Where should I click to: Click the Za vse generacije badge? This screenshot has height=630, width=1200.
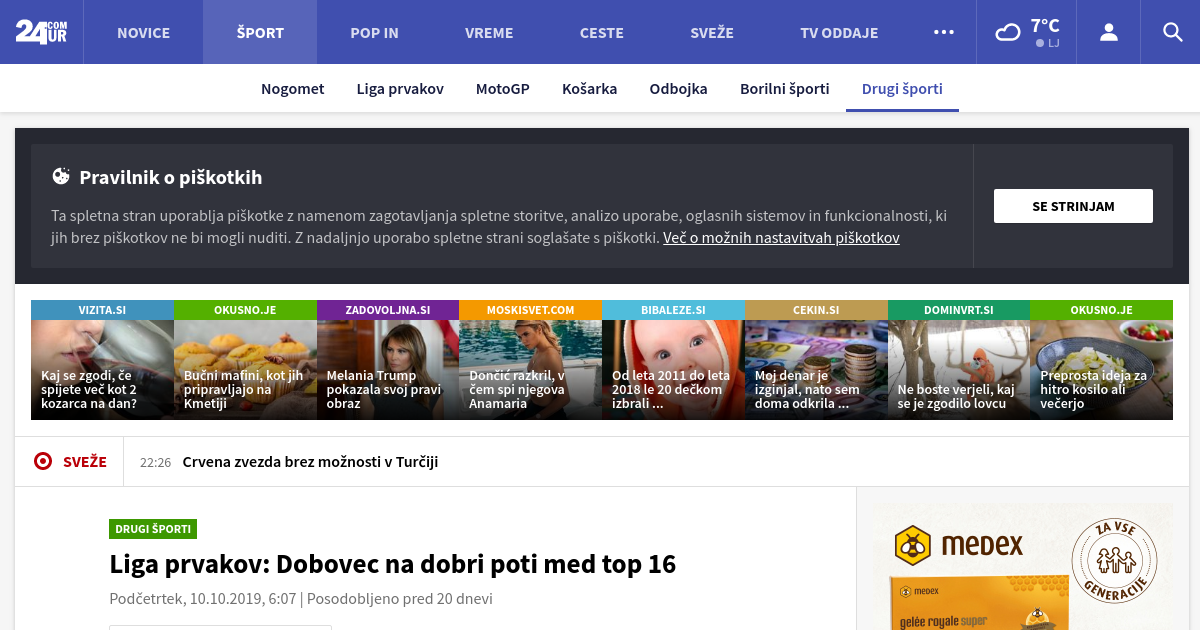point(1113,560)
